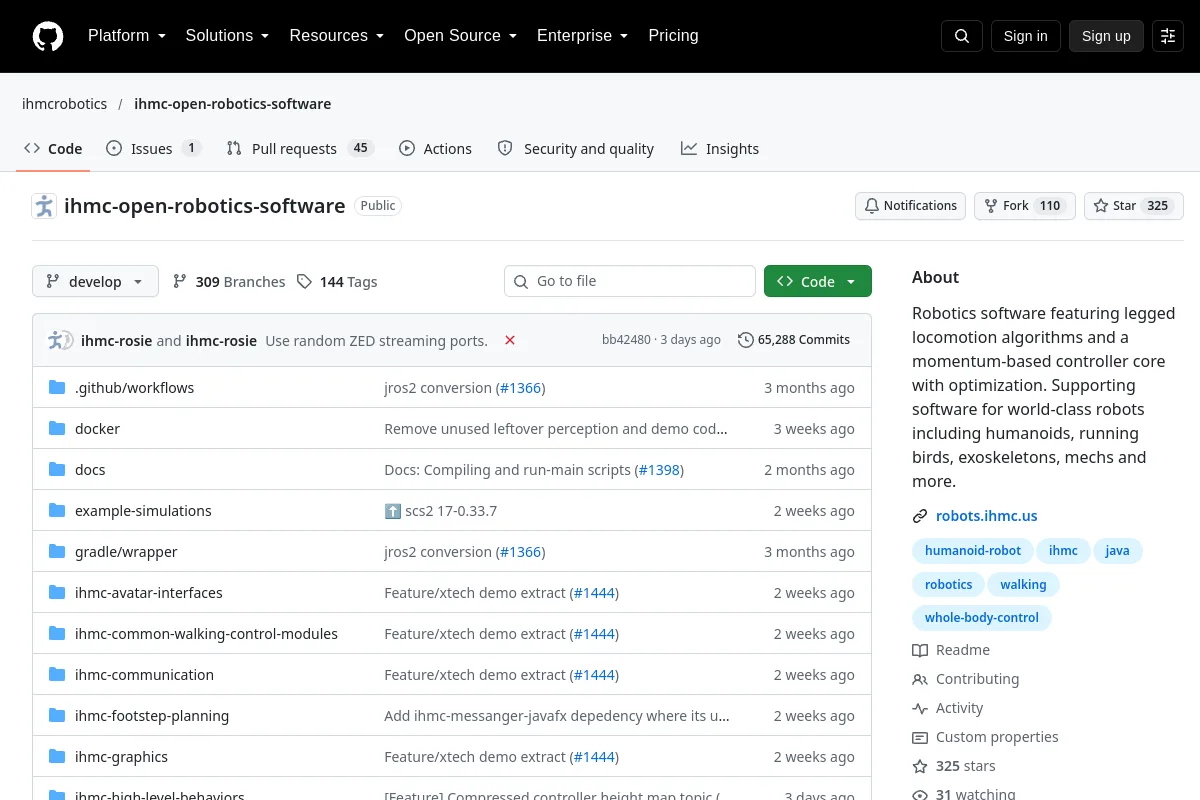1200x800 pixels.
Task: Click the docker folder icon
Action: [x=57, y=429]
